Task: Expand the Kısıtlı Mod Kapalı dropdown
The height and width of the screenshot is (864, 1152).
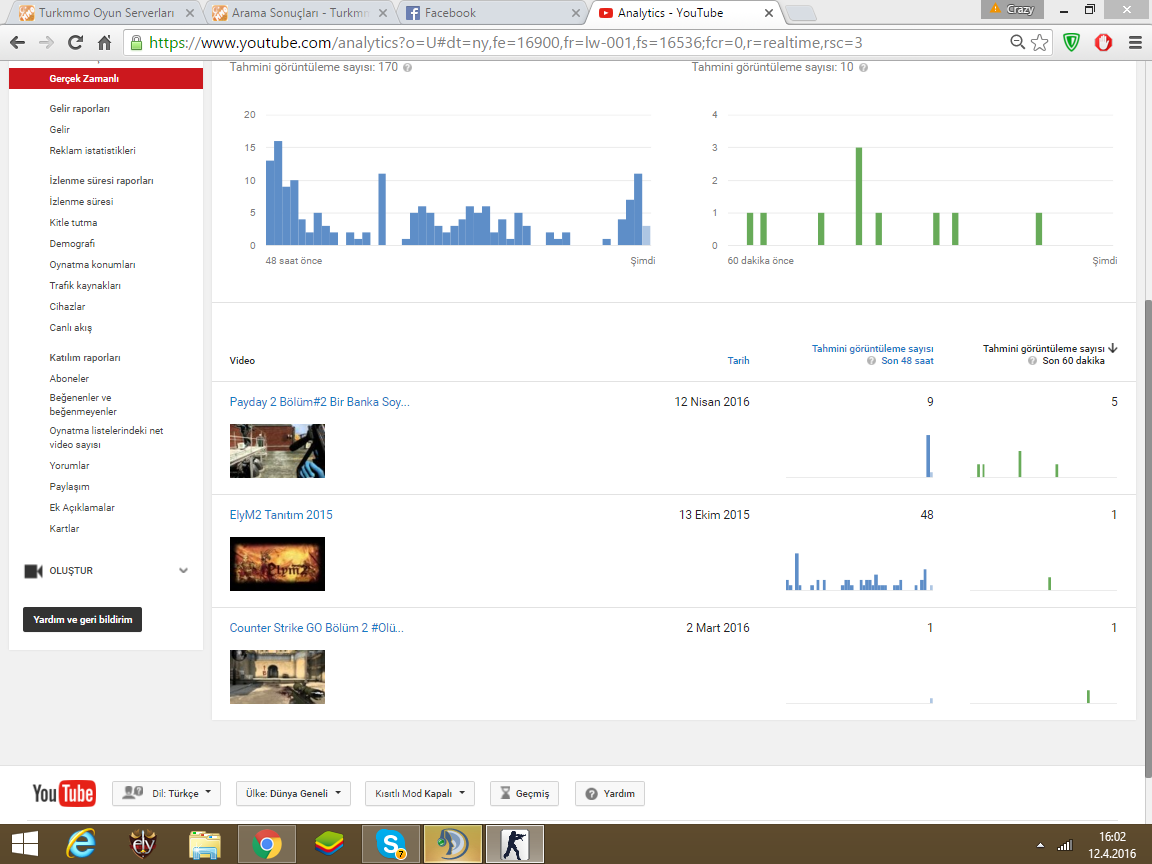Action: (419, 794)
